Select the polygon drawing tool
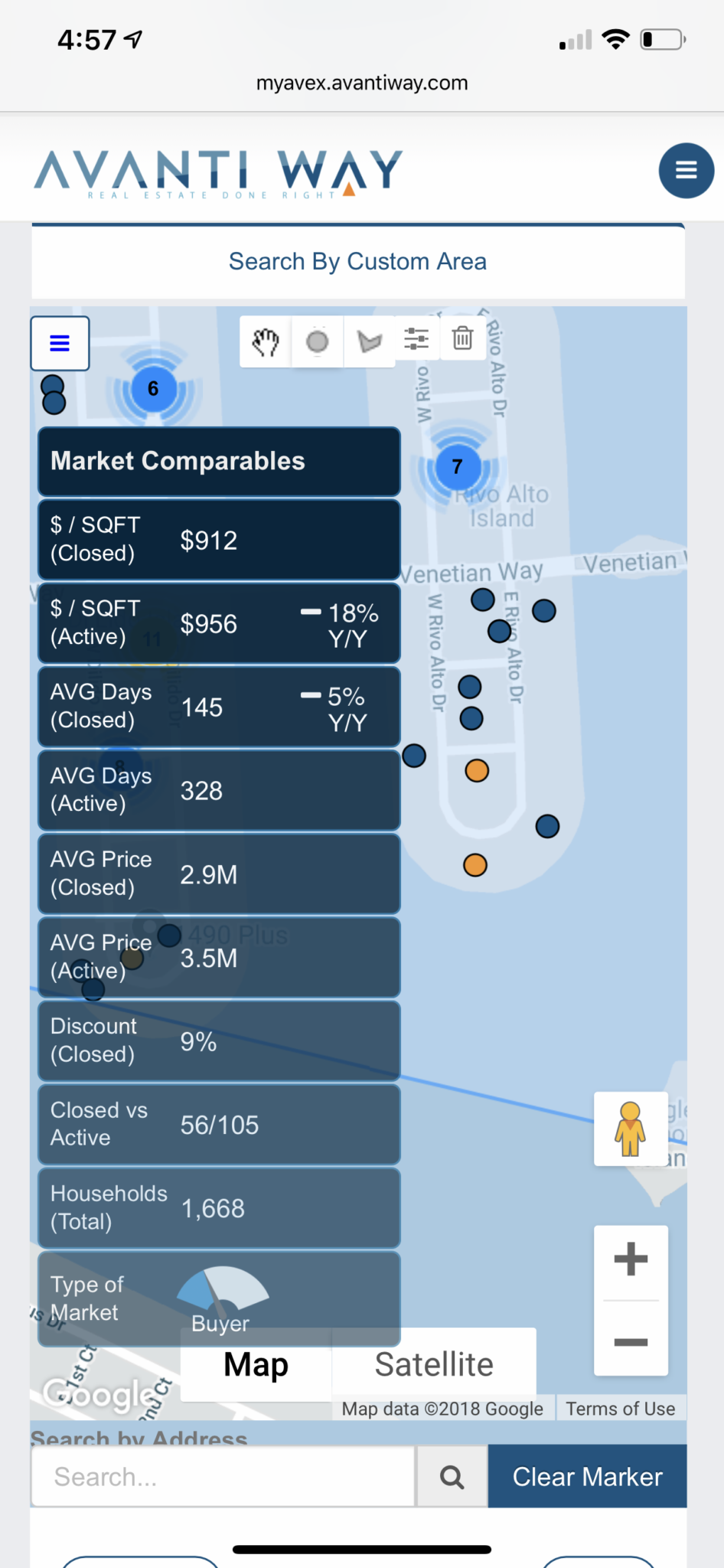 point(369,341)
